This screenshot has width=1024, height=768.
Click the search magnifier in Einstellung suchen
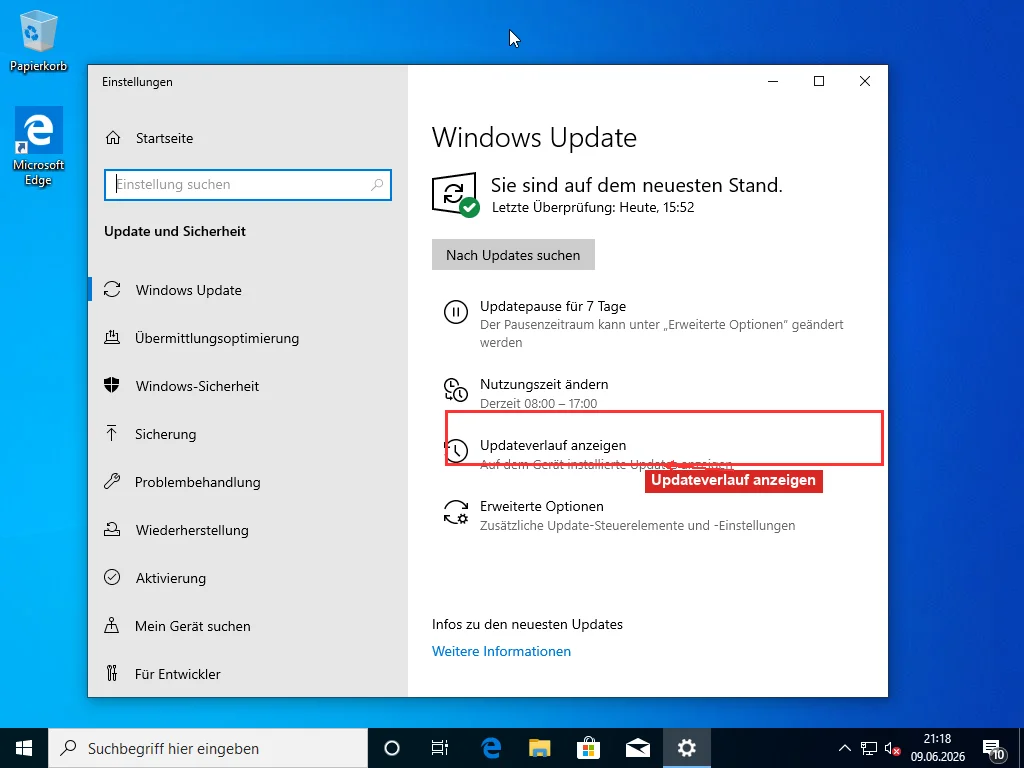pos(377,185)
